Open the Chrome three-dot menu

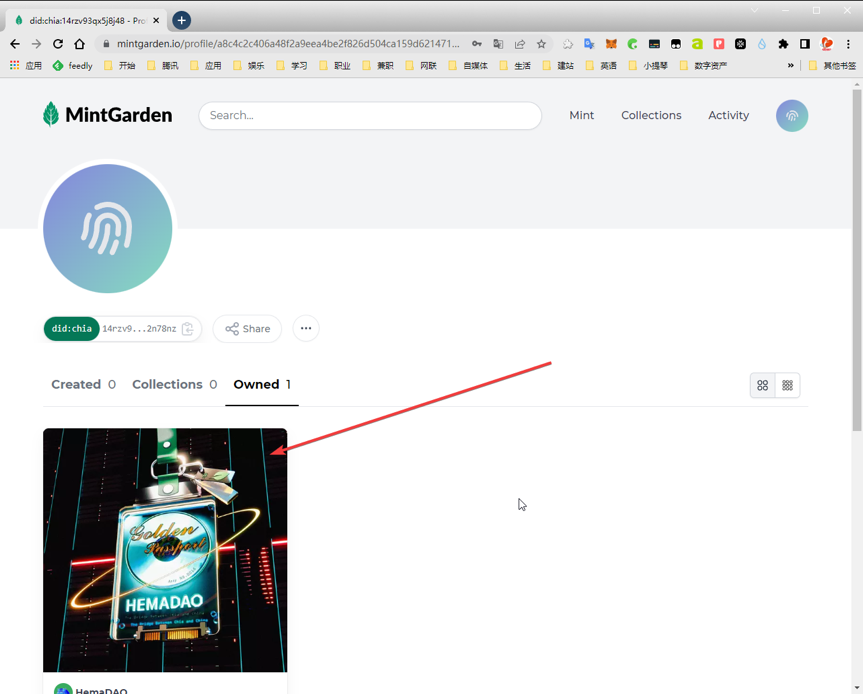(x=848, y=44)
